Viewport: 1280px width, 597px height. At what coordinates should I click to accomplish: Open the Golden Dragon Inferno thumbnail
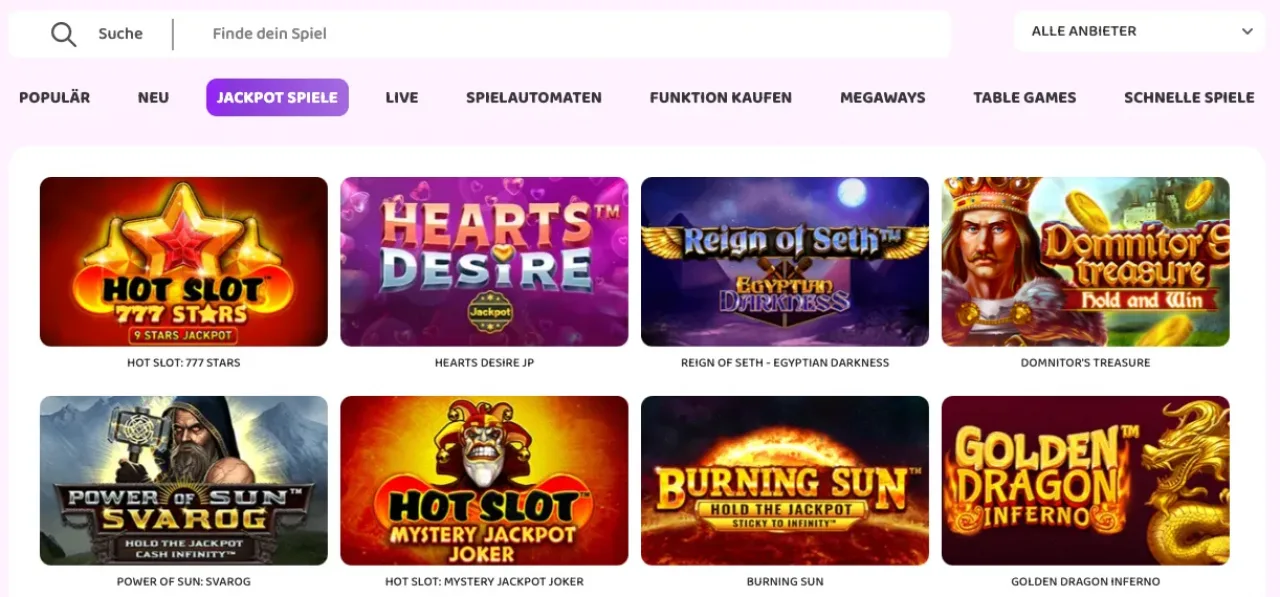pos(1086,481)
